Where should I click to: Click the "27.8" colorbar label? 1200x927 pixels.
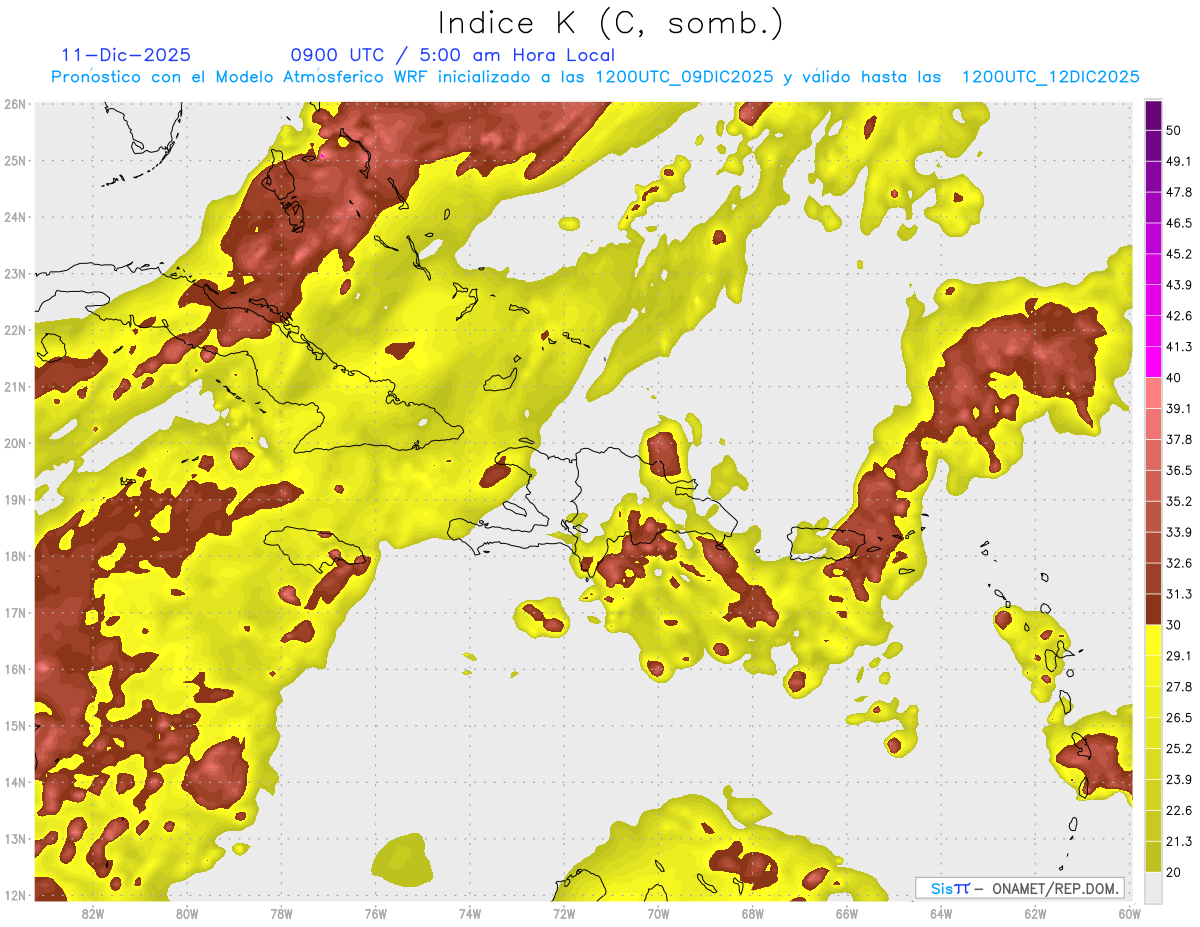tap(1179, 687)
